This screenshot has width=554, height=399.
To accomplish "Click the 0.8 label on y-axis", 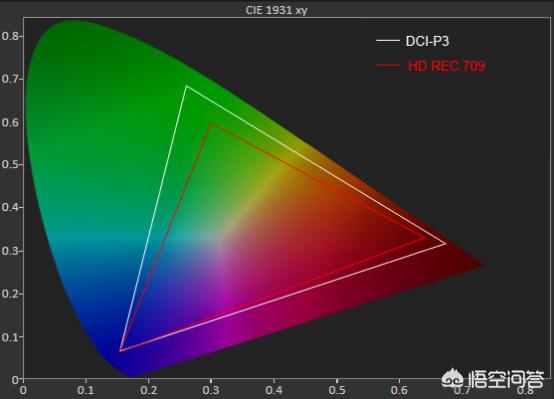I will click(x=10, y=36).
